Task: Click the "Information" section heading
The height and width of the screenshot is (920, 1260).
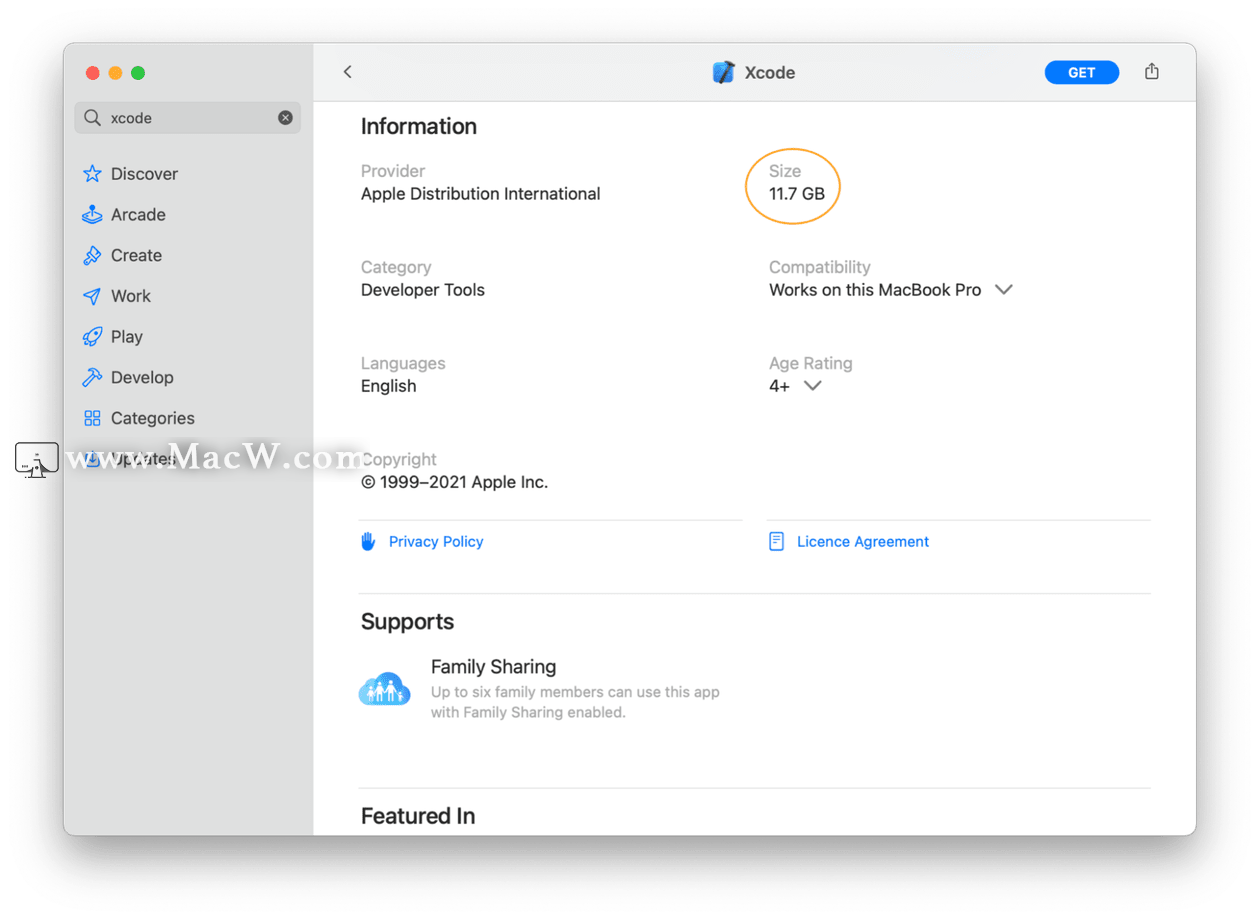Action: tap(419, 127)
